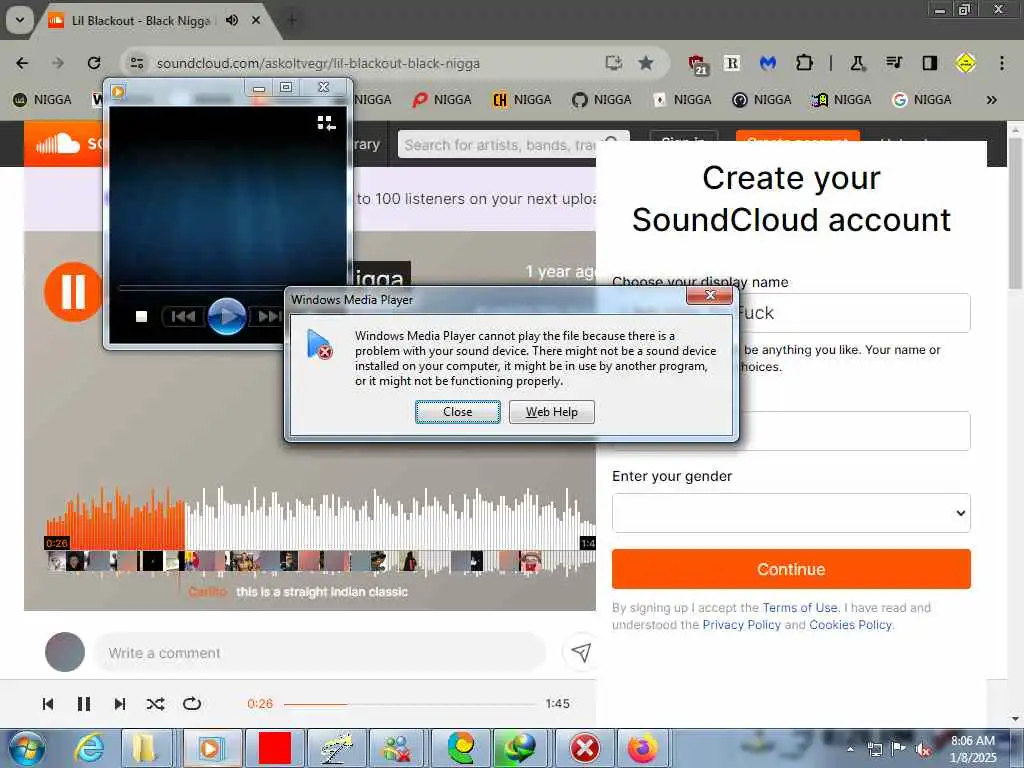
Task: Toggle repeat in the bottom player
Action: coord(192,703)
